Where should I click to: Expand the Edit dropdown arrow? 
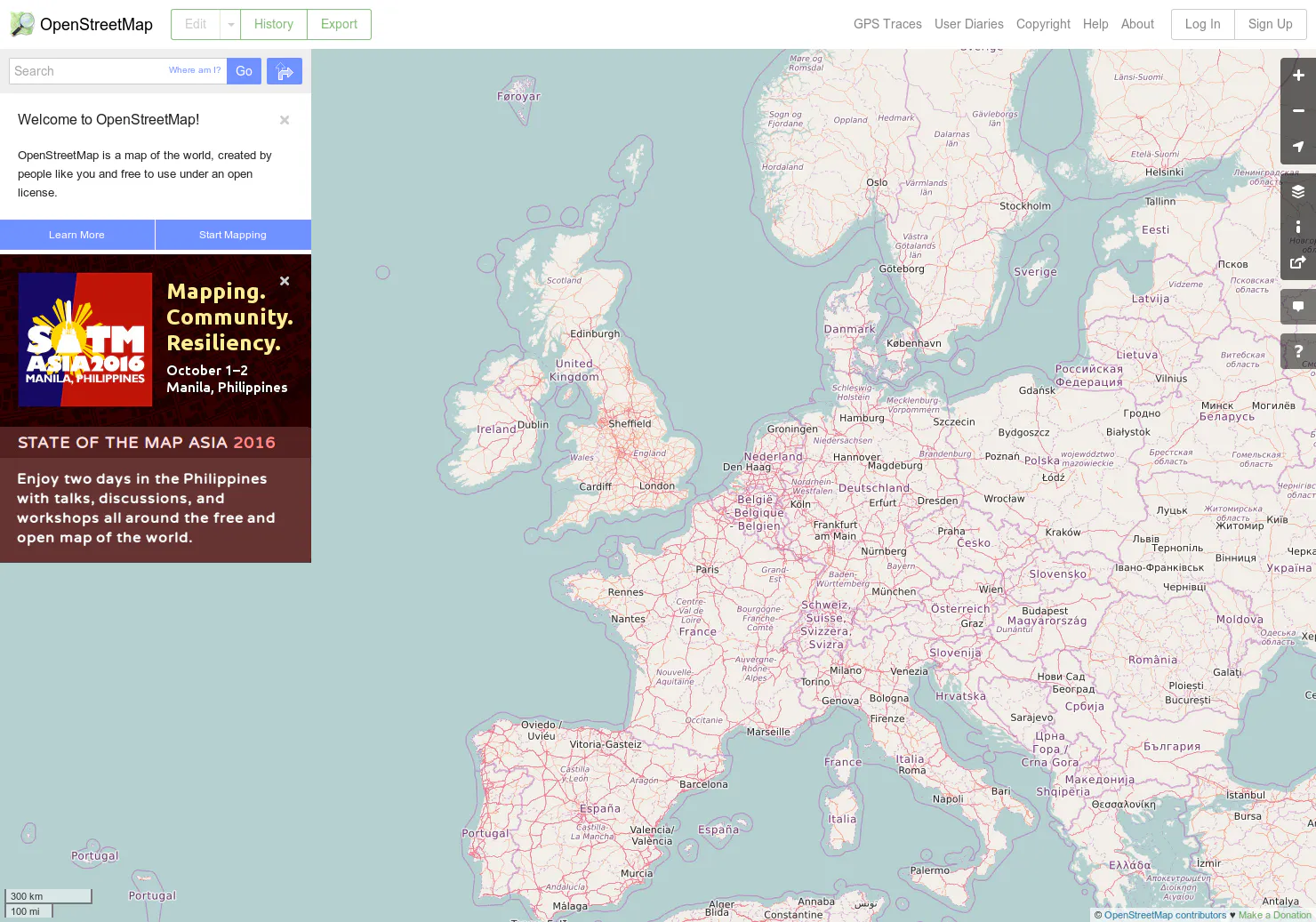[x=230, y=24]
